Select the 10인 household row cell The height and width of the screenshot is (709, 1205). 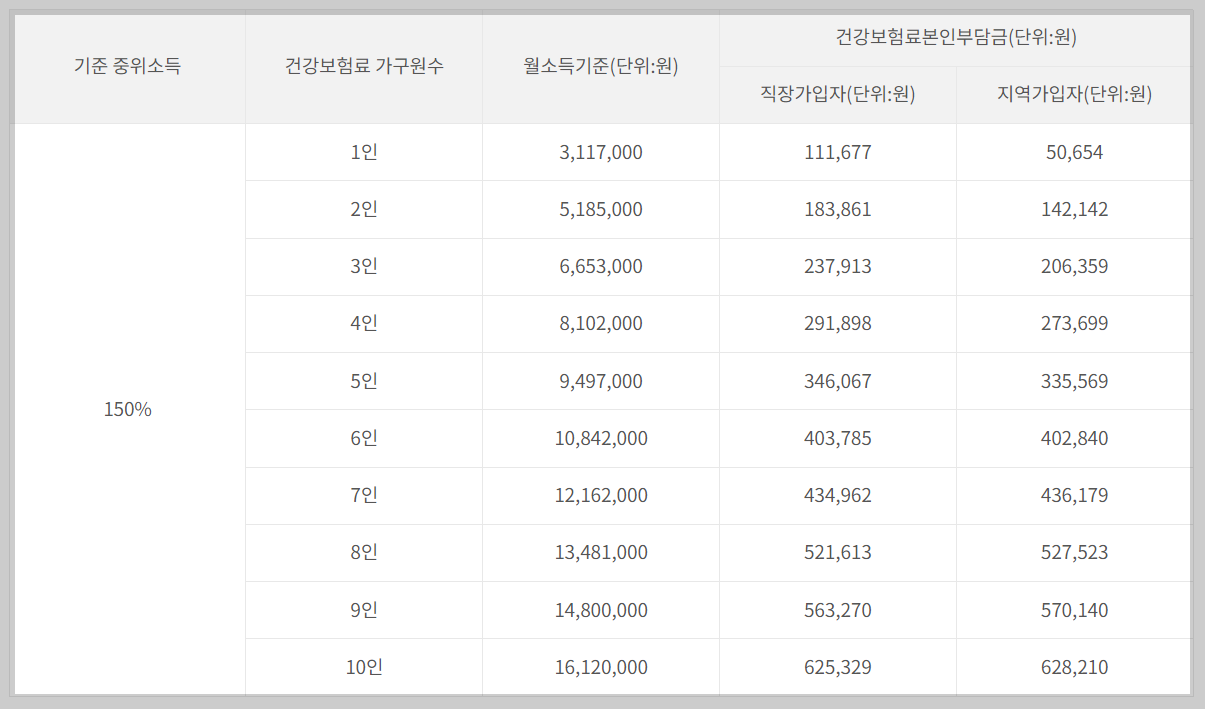[363, 666]
